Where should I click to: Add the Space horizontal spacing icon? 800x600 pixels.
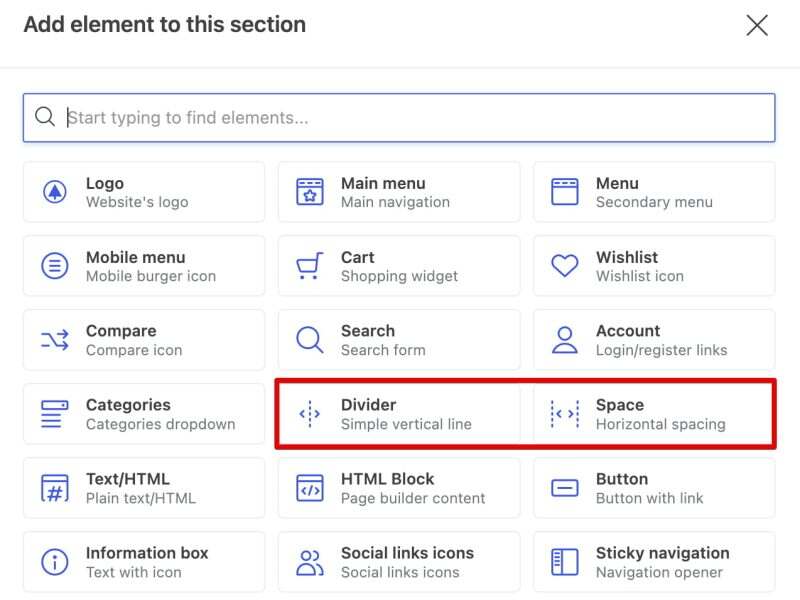click(565, 414)
